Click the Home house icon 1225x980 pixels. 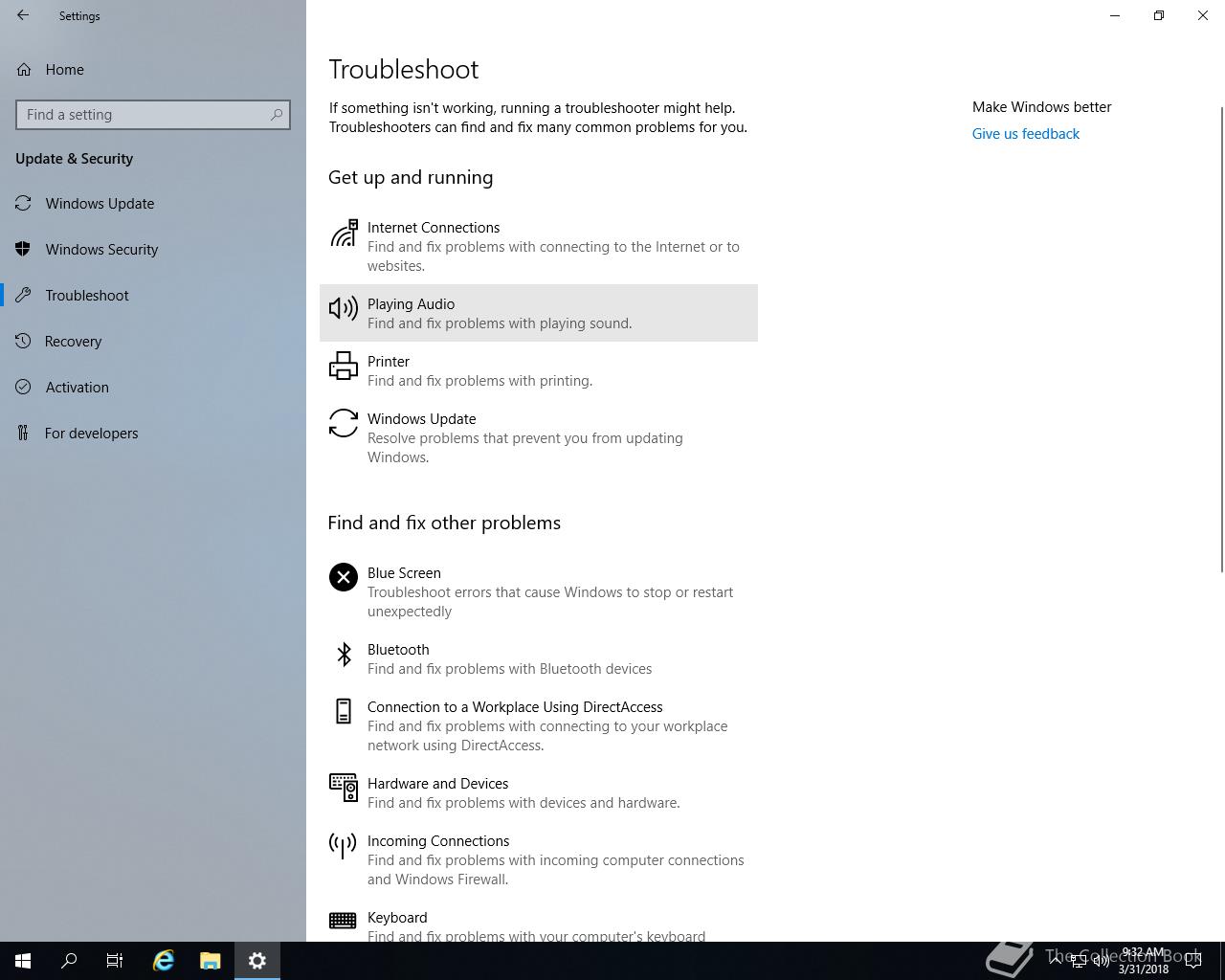[24, 69]
